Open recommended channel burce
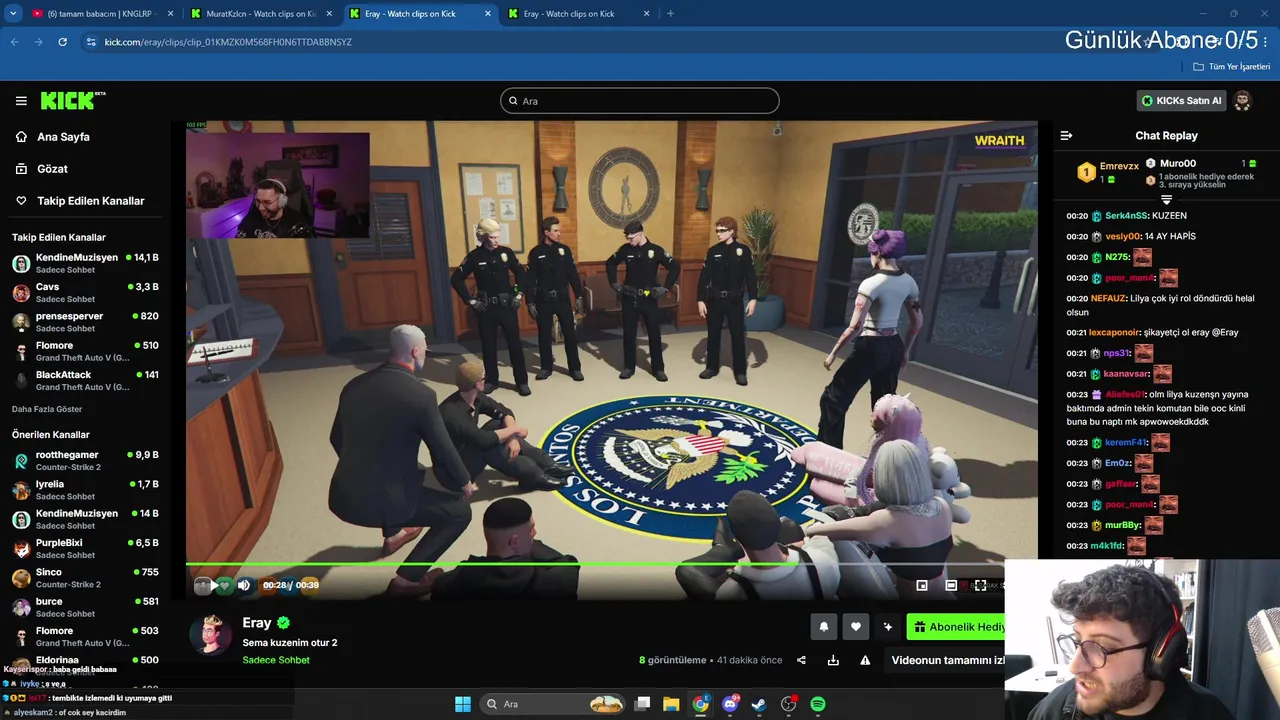This screenshot has width=1280, height=720. [x=85, y=607]
